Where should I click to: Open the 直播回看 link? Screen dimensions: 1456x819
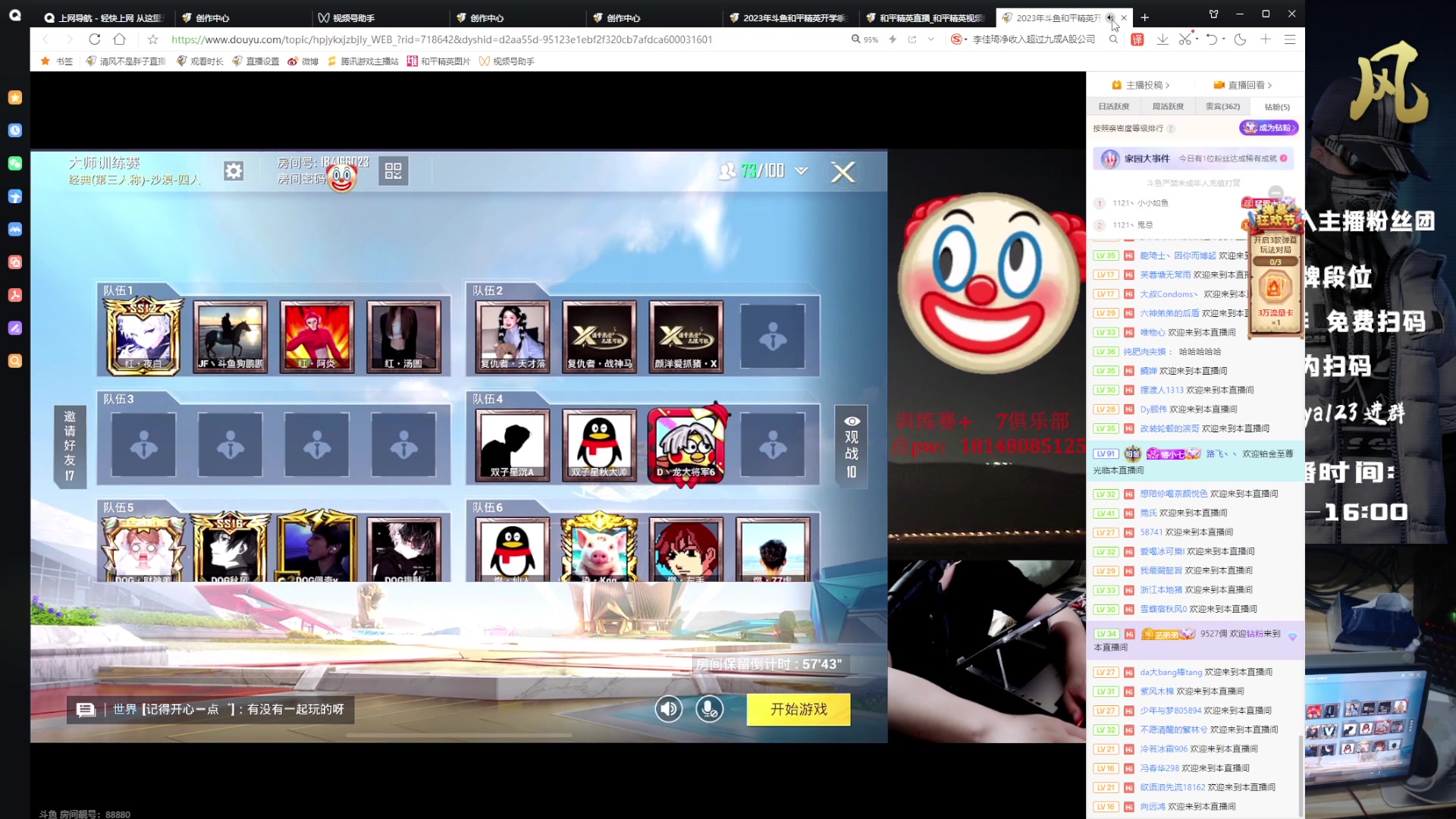1242,85
